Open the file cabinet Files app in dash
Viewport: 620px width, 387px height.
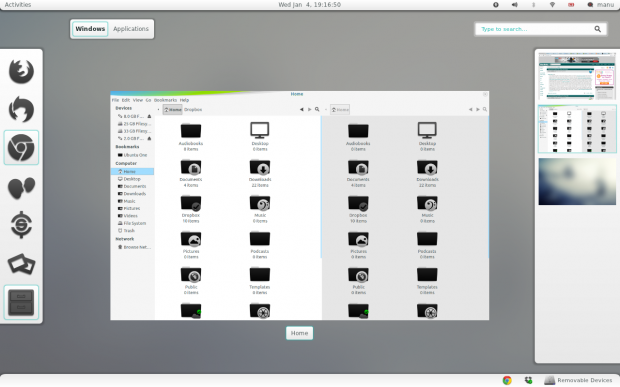[21, 302]
